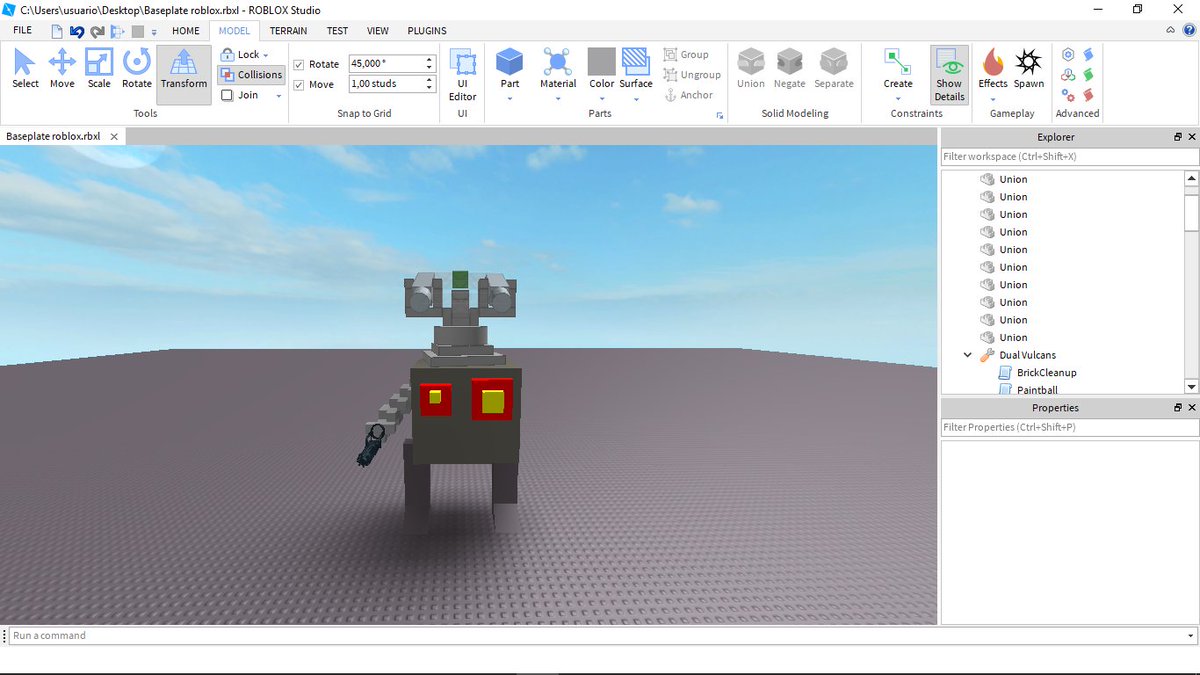Image resolution: width=1200 pixels, height=675 pixels.
Task: Switch to the VIEW ribbon tab
Action: pyautogui.click(x=378, y=31)
